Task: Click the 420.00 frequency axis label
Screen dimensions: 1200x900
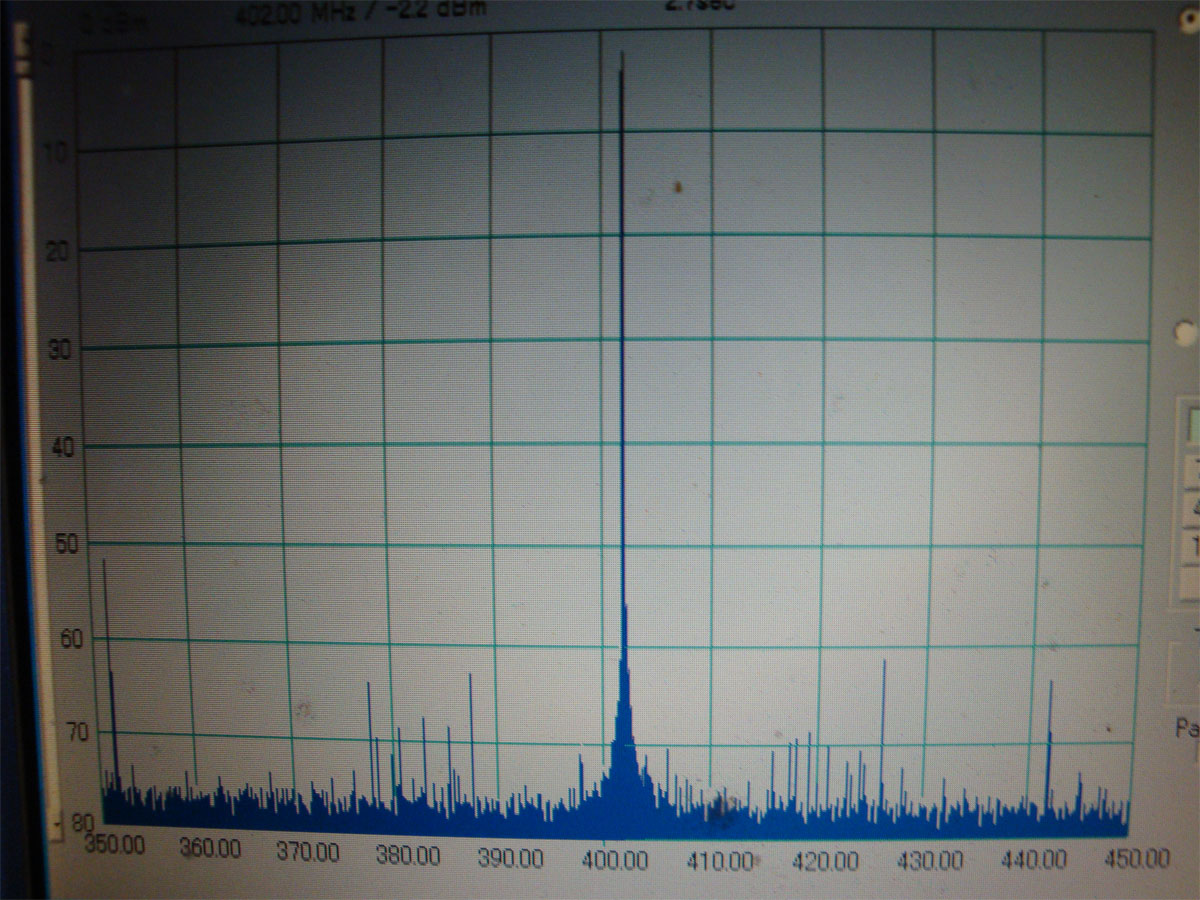Action: (826, 861)
